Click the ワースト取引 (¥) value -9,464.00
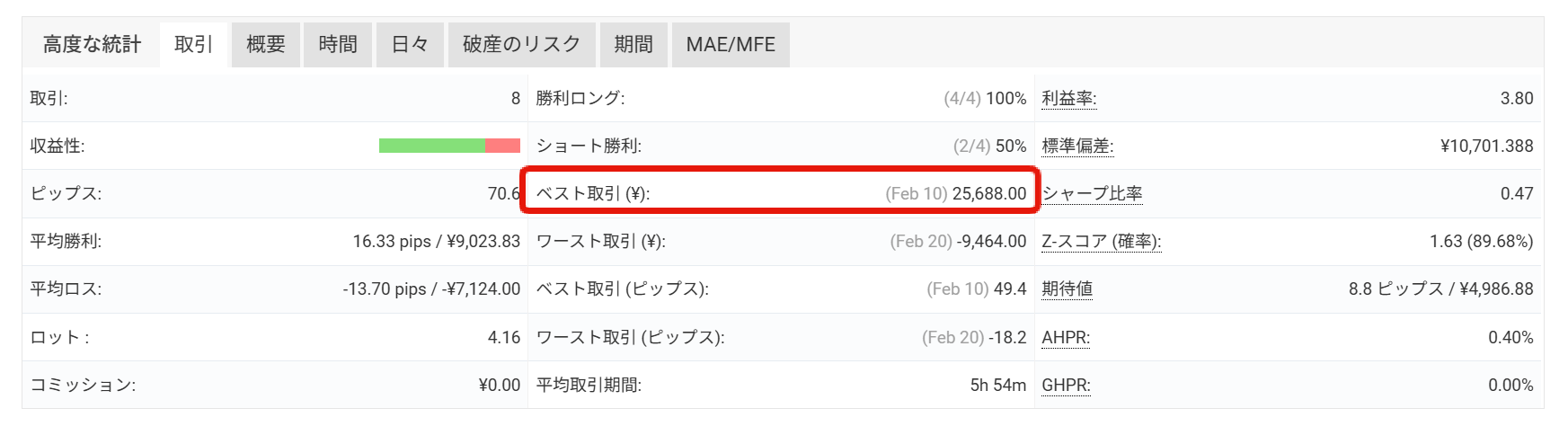1568x435 pixels. pyautogui.click(x=991, y=242)
